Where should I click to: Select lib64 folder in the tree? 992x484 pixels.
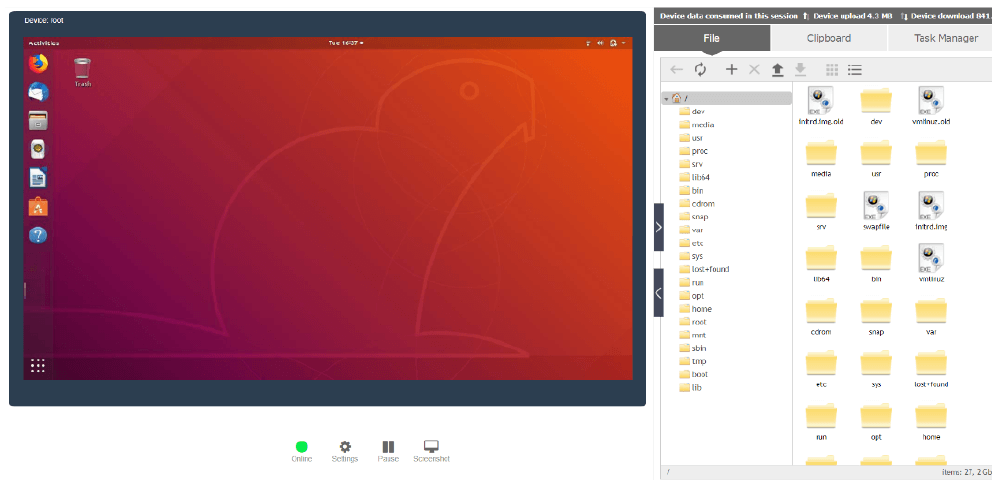695,177
